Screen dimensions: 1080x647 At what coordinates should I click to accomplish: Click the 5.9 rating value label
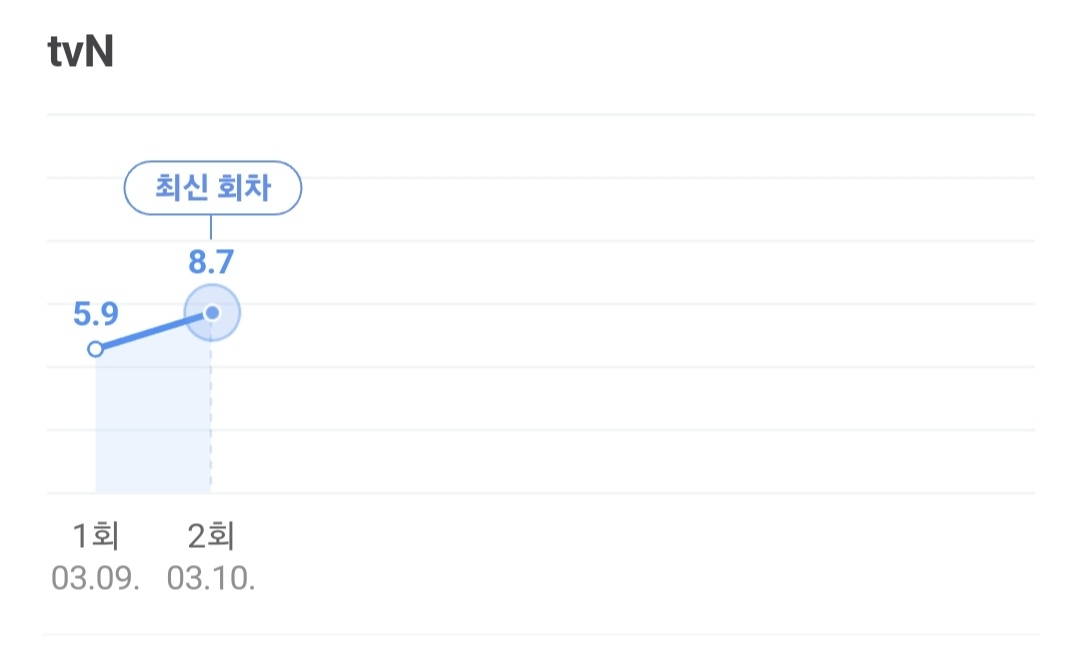96,315
